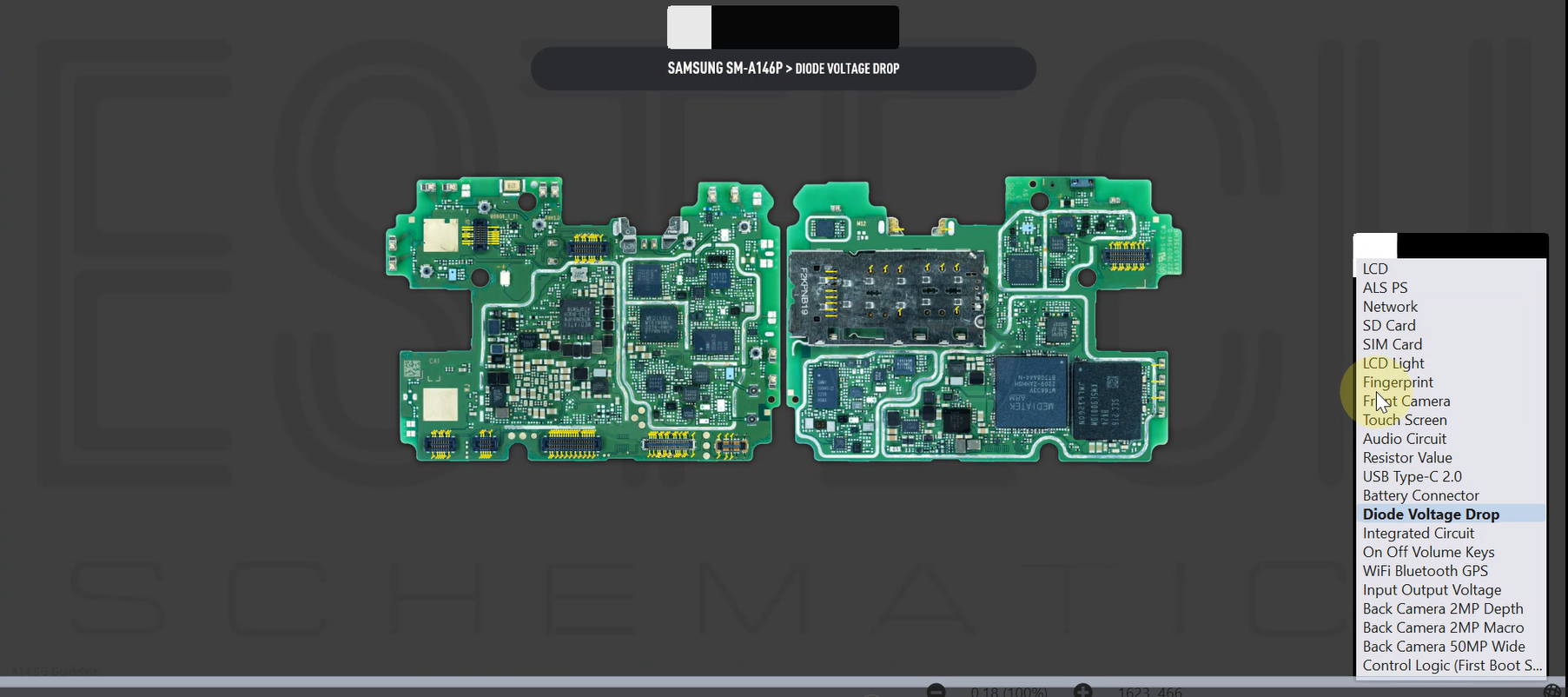
Task: Click the white box in top header bar
Action: (689, 27)
